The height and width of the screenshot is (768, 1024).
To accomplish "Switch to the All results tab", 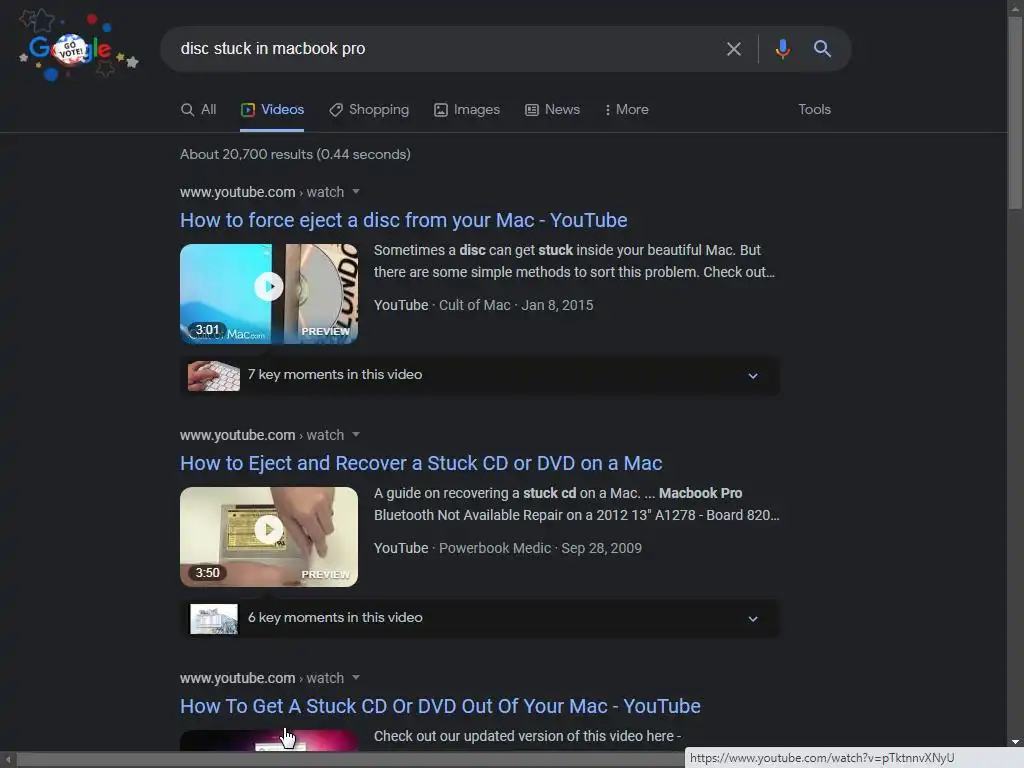I will pos(199,110).
